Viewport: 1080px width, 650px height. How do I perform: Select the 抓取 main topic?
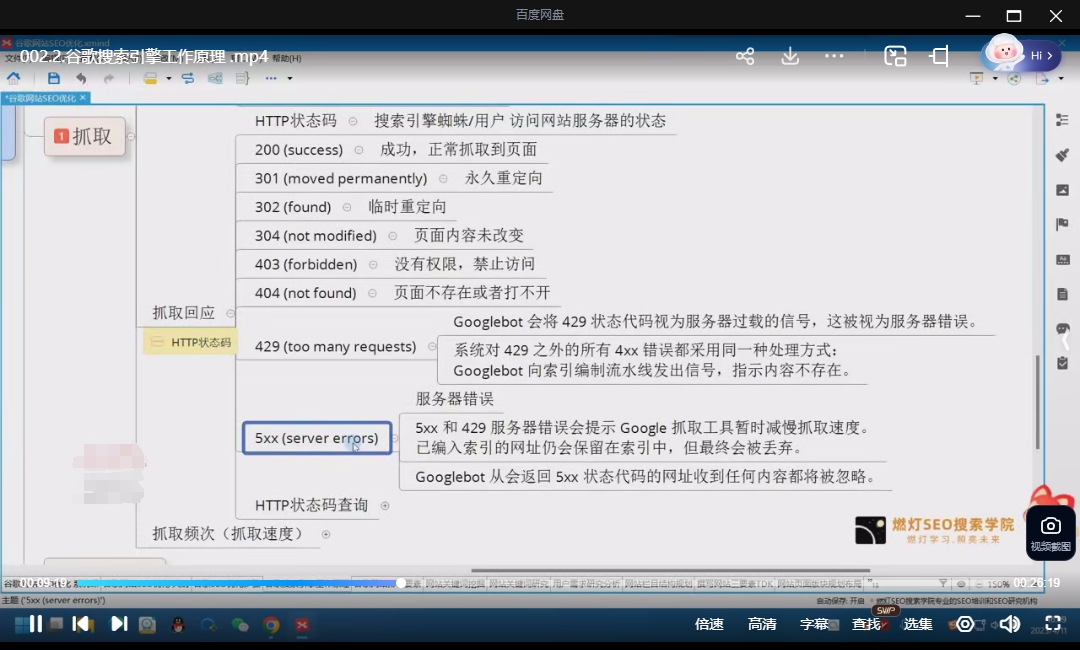pos(85,136)
